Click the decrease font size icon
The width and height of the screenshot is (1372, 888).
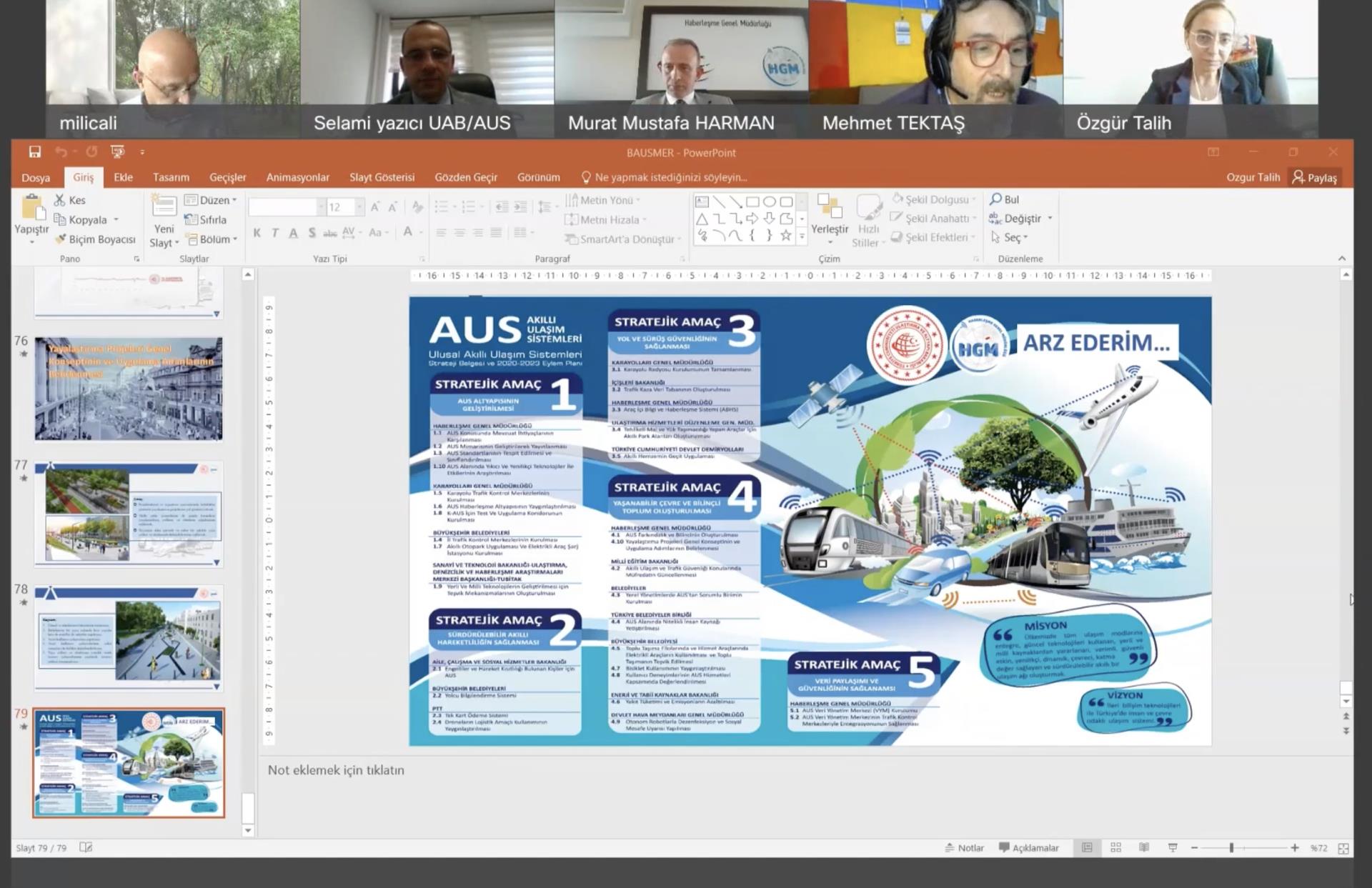[392, 207]
